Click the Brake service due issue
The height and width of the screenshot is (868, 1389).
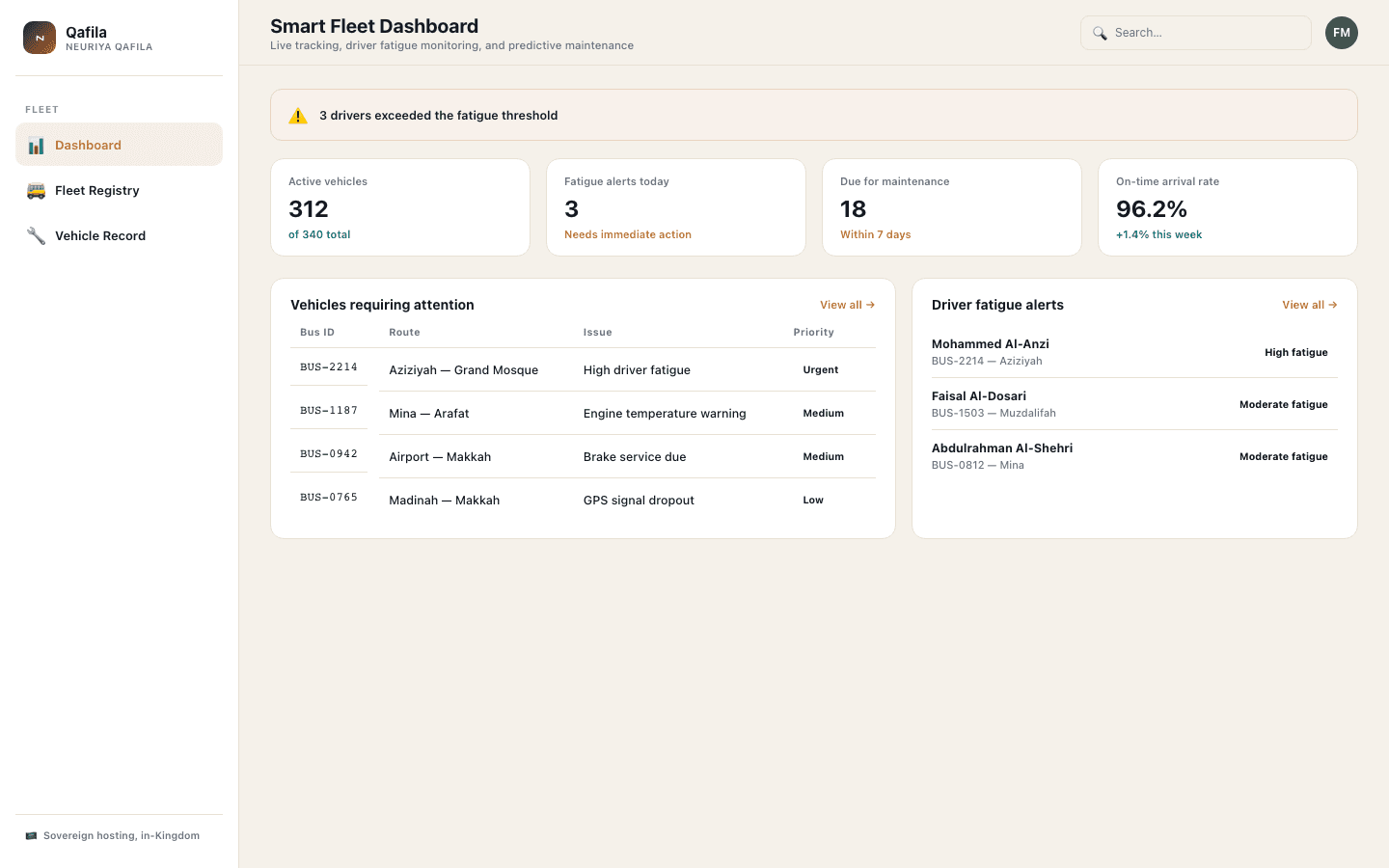pos(635,457)
